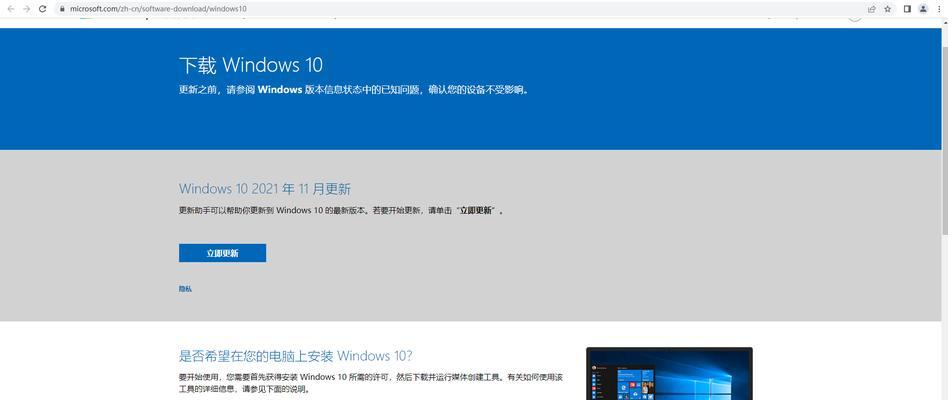
Task: Click the 立即更新 button
Action: [222, 253]
